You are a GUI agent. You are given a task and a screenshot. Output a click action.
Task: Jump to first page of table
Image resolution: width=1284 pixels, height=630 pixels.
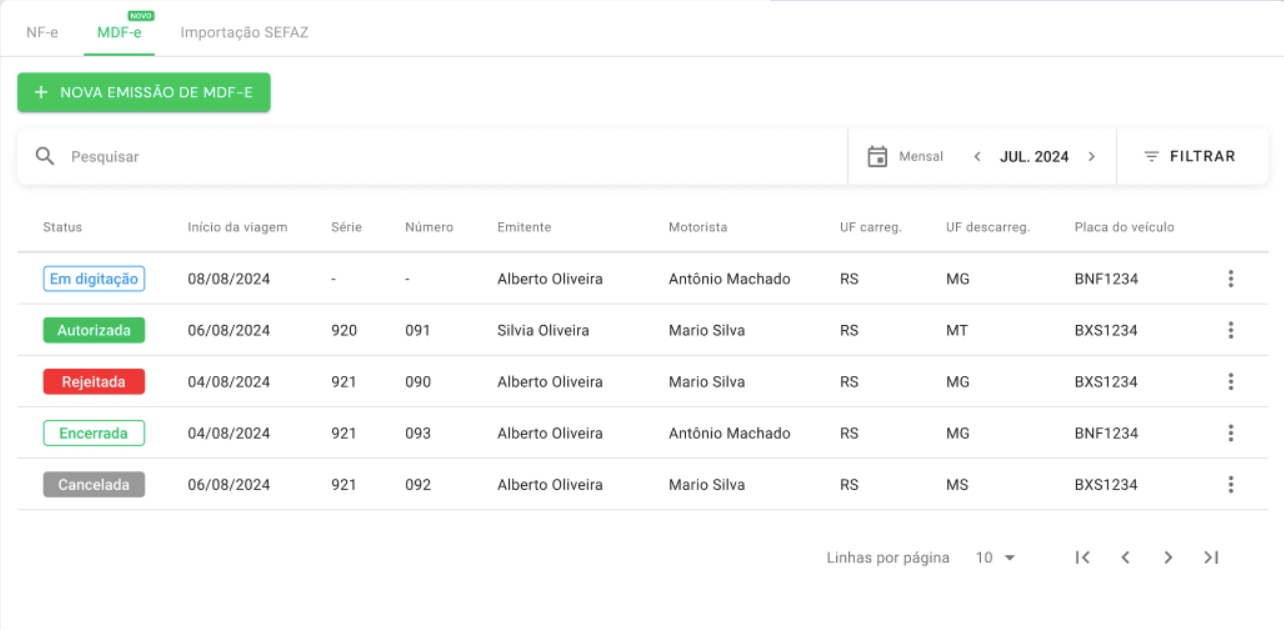1082,558
